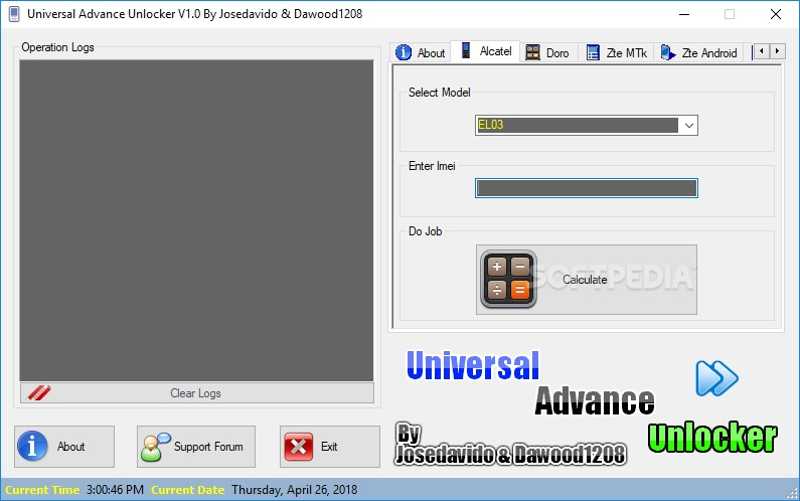Click the blue info icon on the bottom About button
Image resolution: width=800 pixels, height=501 pixels.
[x=34, y=447]
